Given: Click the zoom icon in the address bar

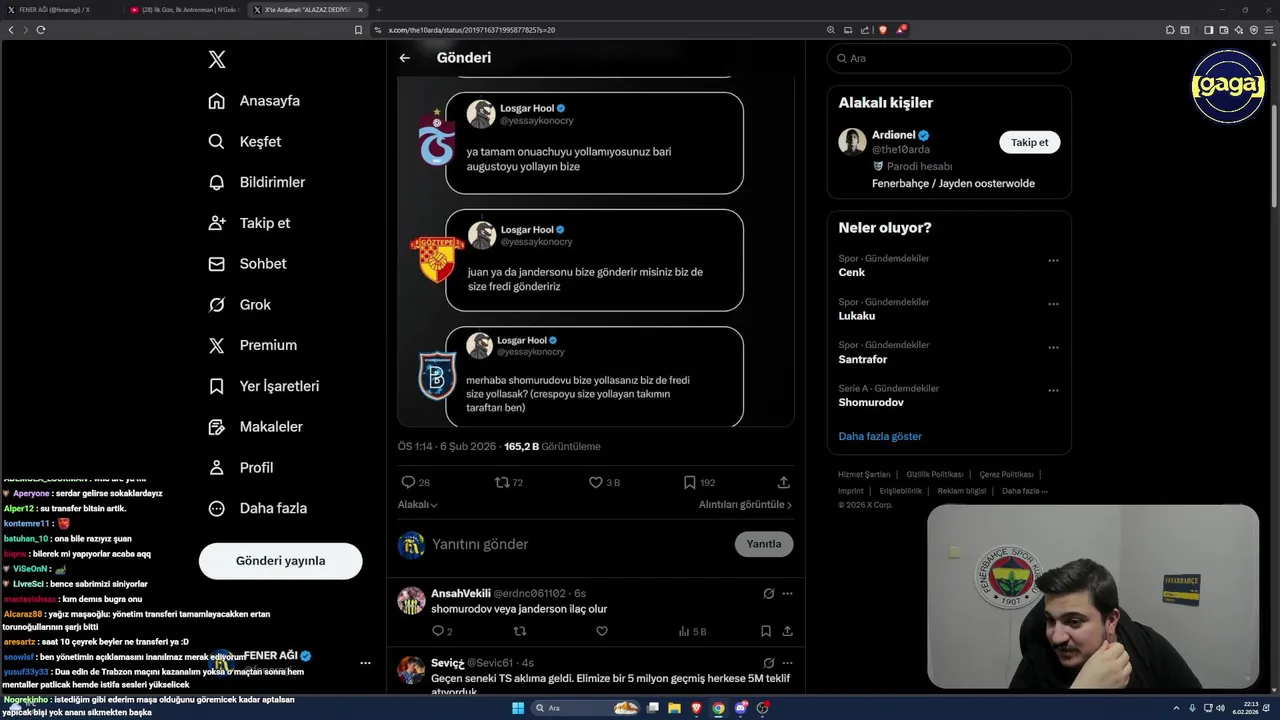Looking at the screenshot, I should pyautogui.click(x=831, y=30).
